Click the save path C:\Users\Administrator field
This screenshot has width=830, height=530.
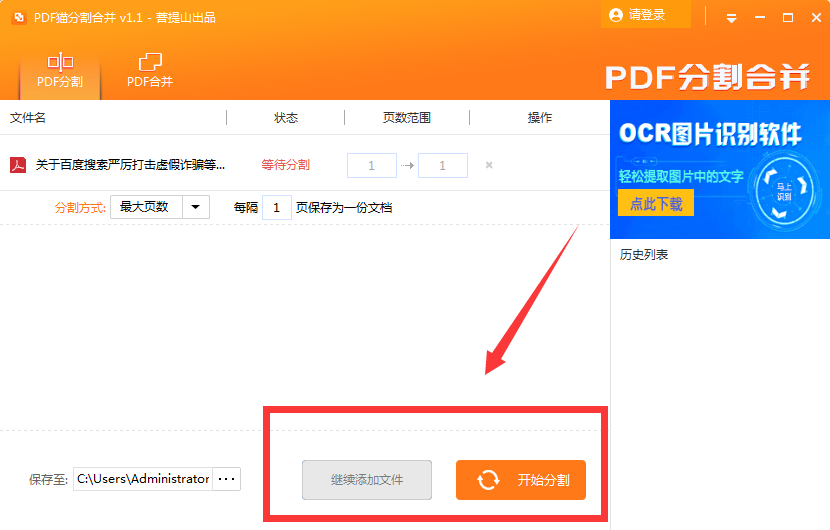pyautogui.click(x=143, y=479)
